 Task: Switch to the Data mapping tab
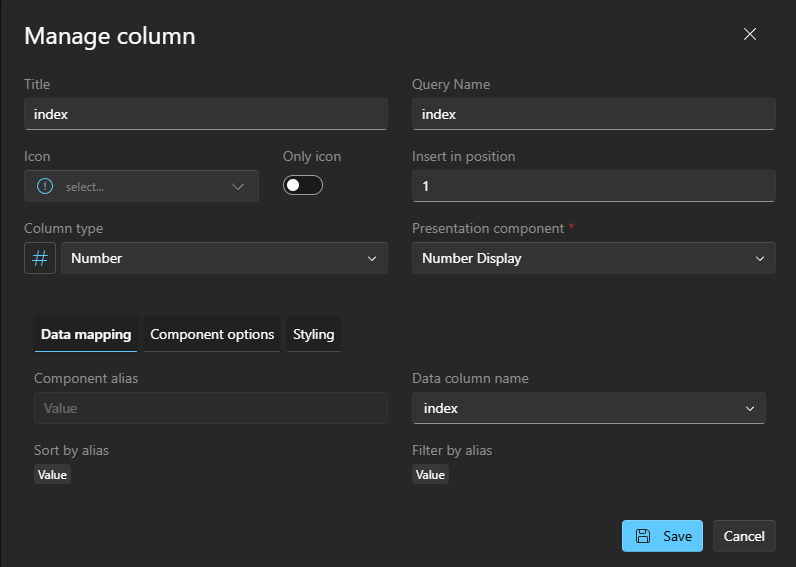86,334
